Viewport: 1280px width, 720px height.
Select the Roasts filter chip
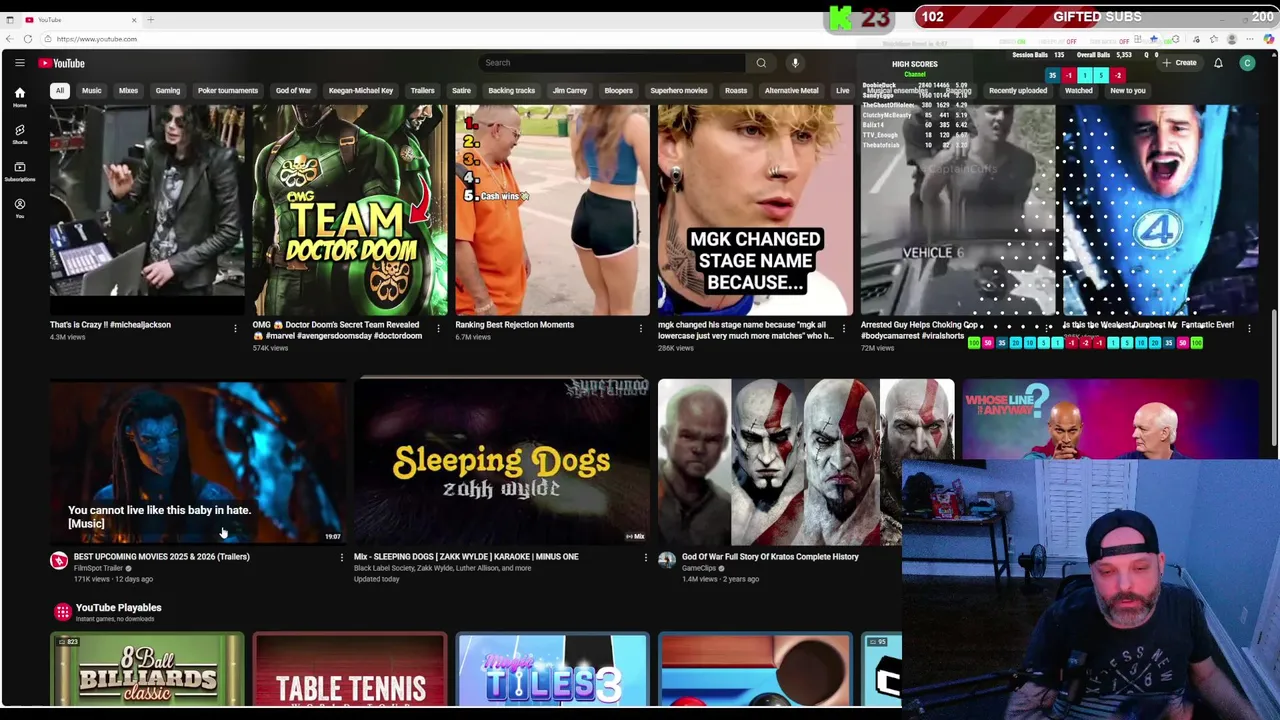(736, 90)
